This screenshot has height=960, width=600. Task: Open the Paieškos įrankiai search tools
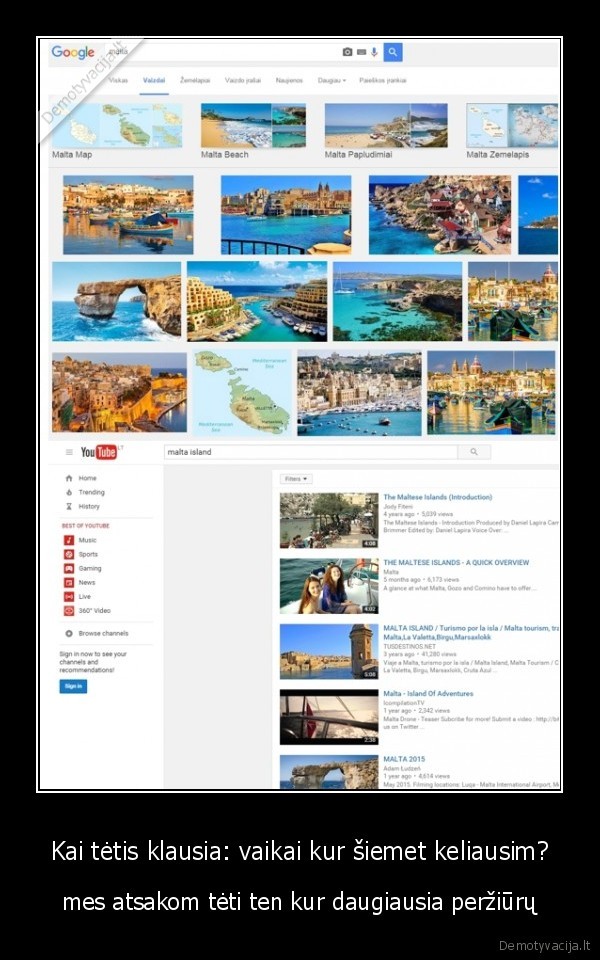[x=382, y=79]
